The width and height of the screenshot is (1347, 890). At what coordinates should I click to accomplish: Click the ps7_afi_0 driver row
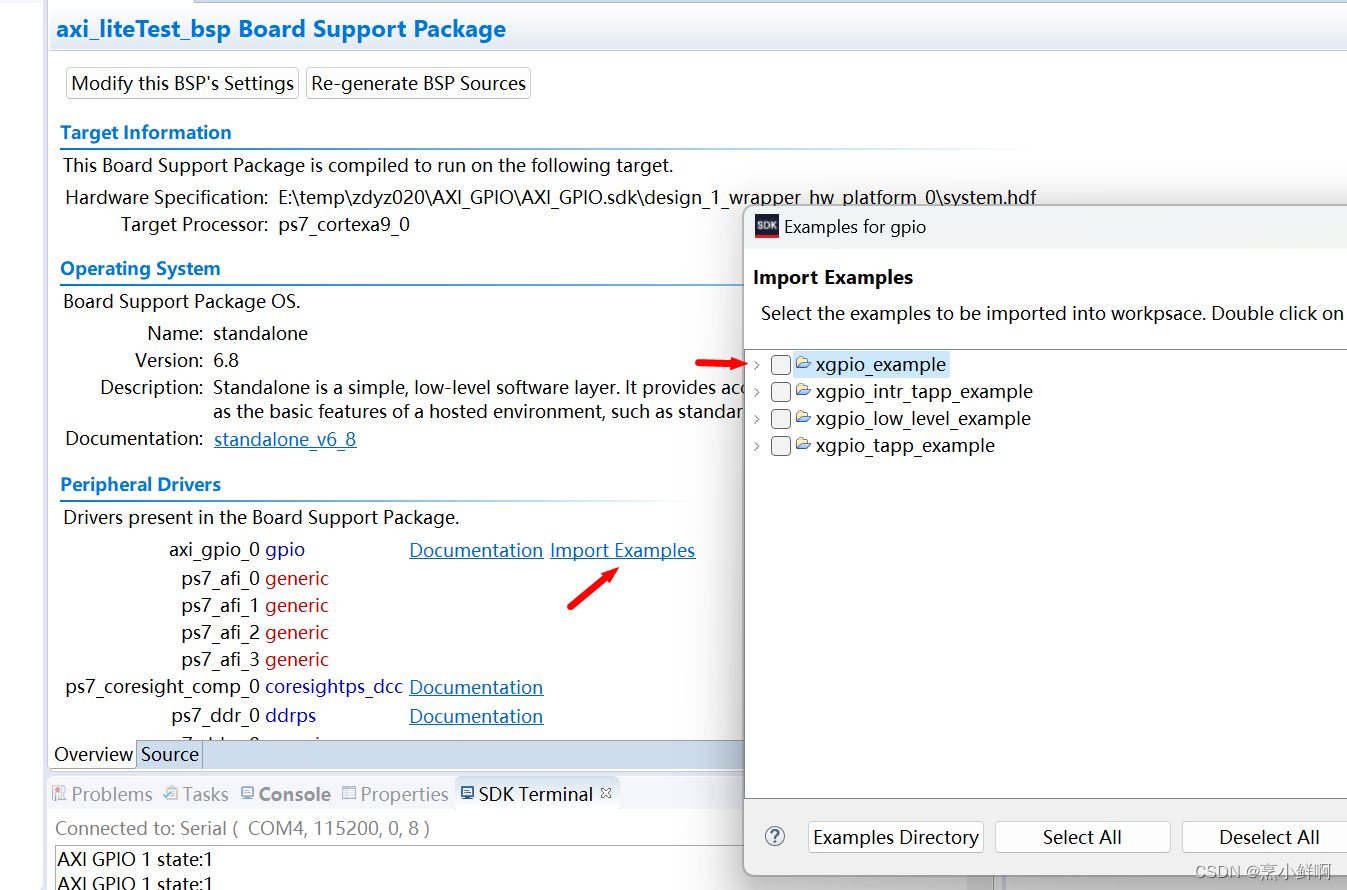point(255,579)
